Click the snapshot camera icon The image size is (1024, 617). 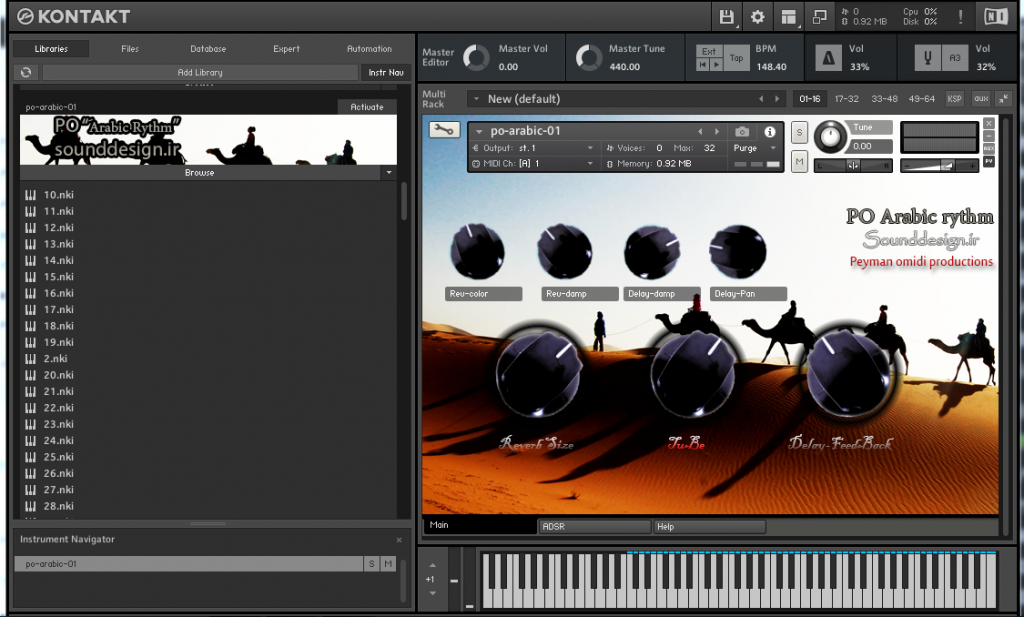coord(743,131)
